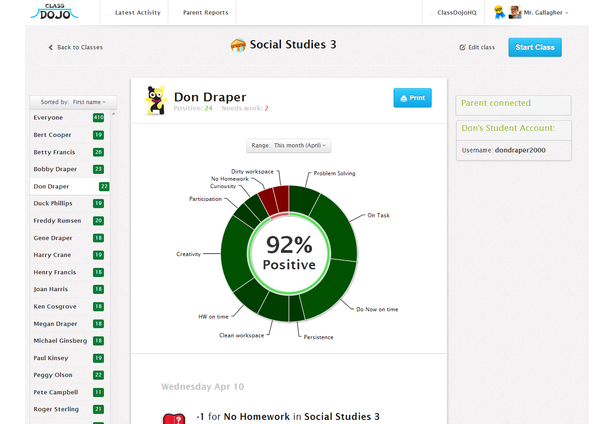615x424 pixels.
Task: Select Roger Sterling in the student list
Action: click(70, 409)
